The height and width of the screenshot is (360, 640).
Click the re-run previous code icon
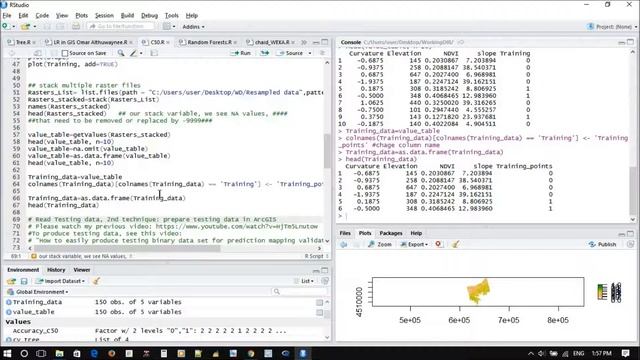tap(264, 53)
